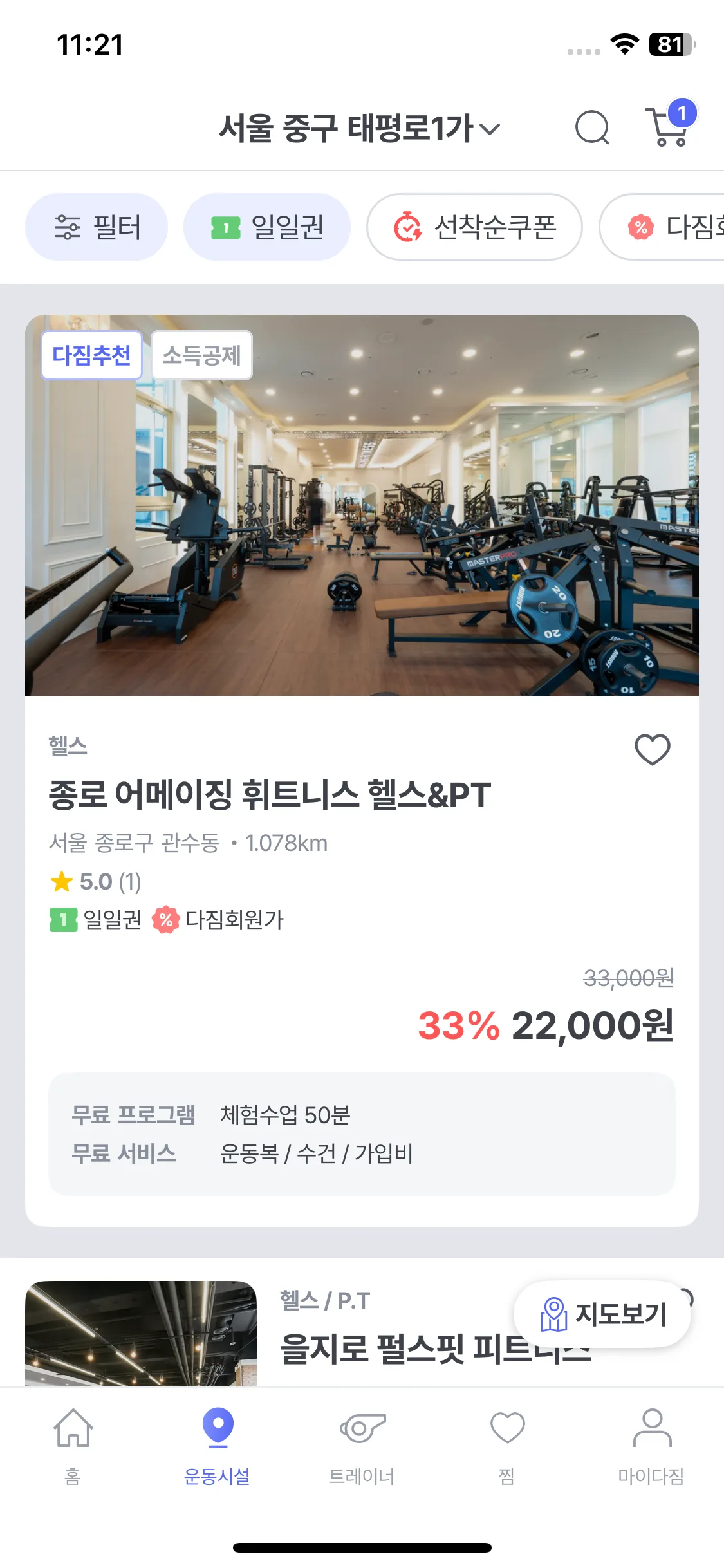
Task: Open the 필터 filter options
Action: click(x=97, y=227)
